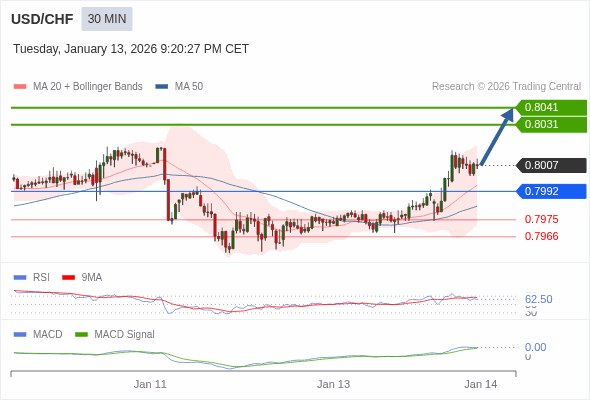The image size is (590, 400).
Task: Click the RSI legend label
Action: 41,278
